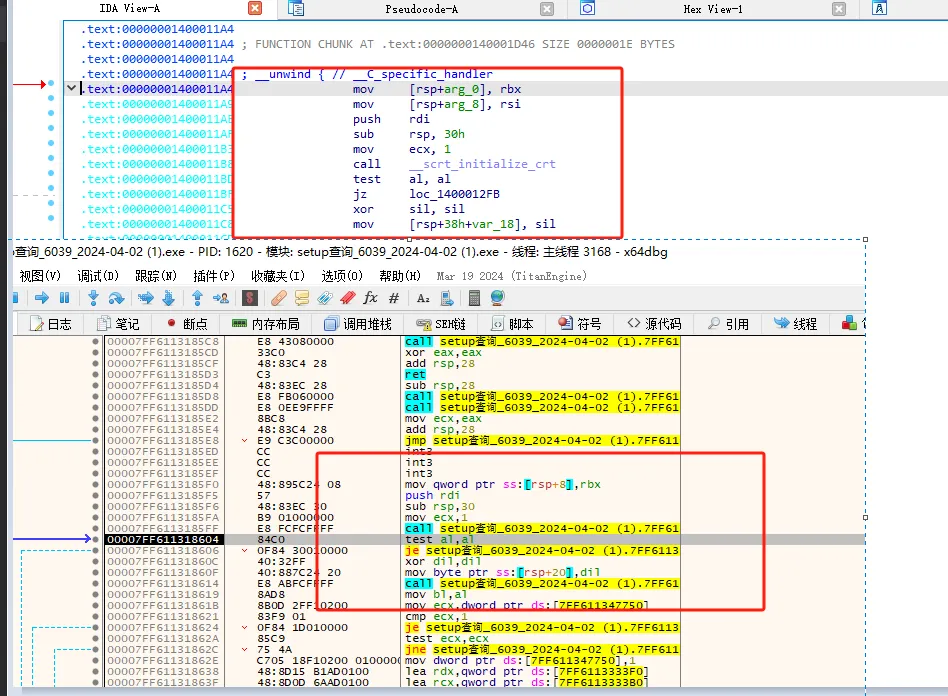Click the # comments toolbar icon
Viewport: 948px width, 696px height.
[394, 298]
